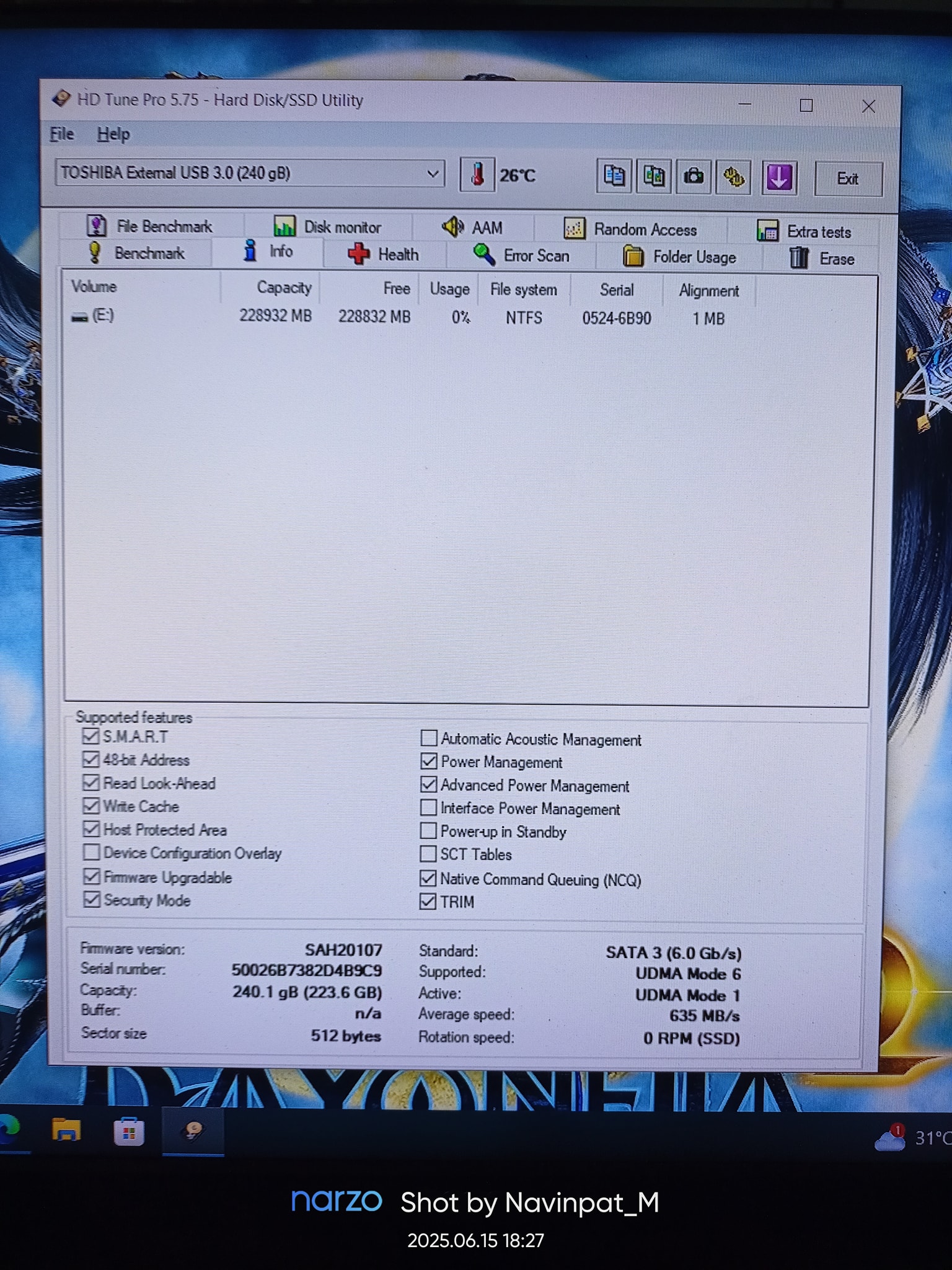Toggle the Firmware Upgradable checkbox
Image resolution: width=952 pixels, height=1270 pixels.
pos(92,876)
